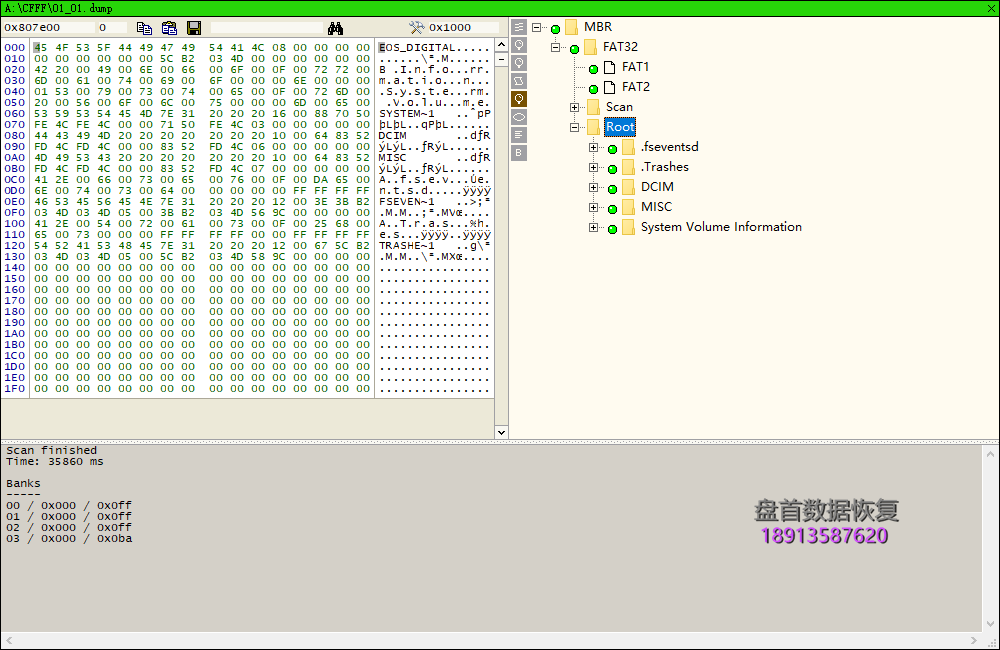Toggle the green indicator next to FAT1
This screenshot has width=1000, height=650.
click(x=593, y=67)
